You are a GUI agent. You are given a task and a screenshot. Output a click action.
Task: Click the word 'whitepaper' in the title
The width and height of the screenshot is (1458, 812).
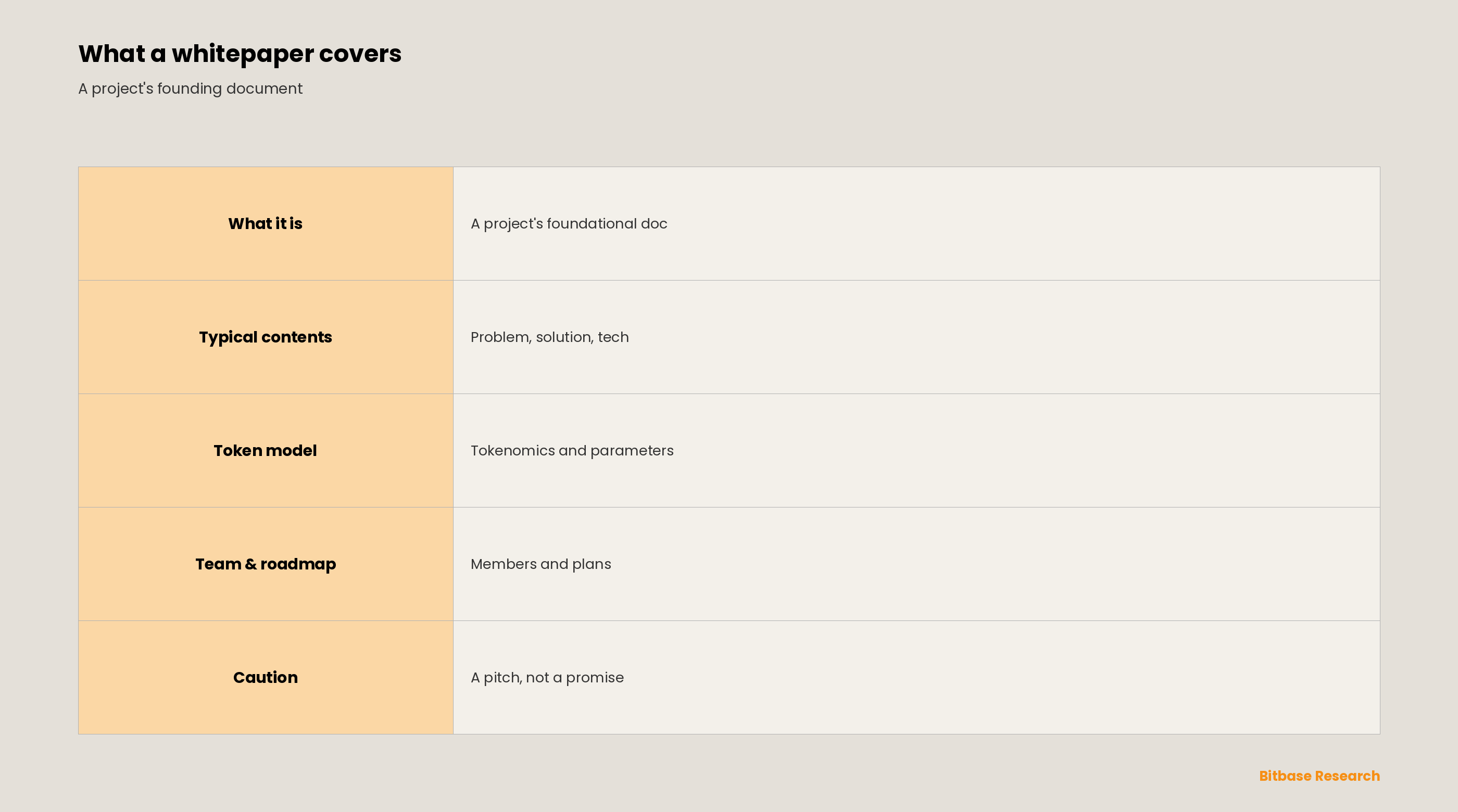pyautogui.click(x=243, y=55)
